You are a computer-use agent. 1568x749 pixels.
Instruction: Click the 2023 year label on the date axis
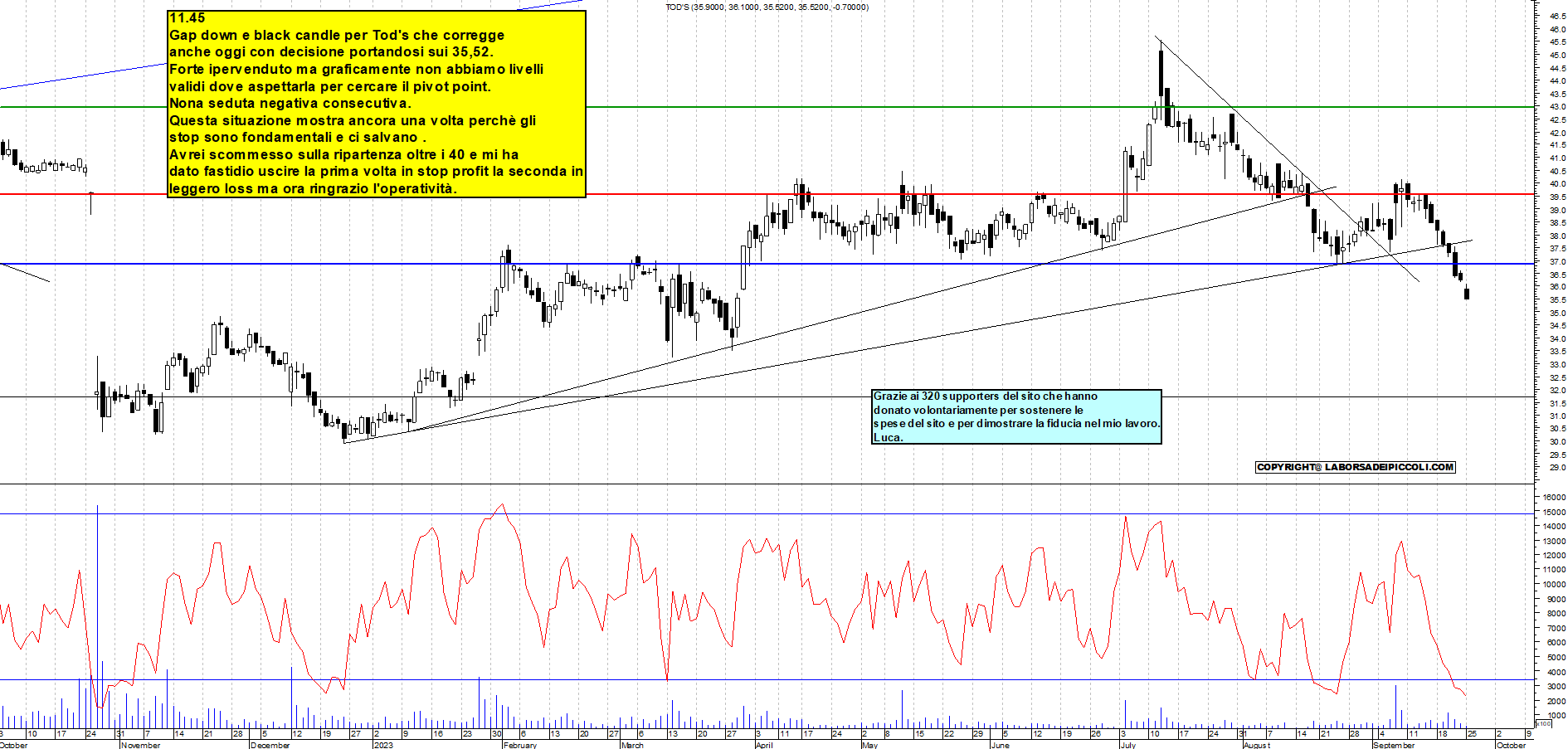tap(383, 745)
